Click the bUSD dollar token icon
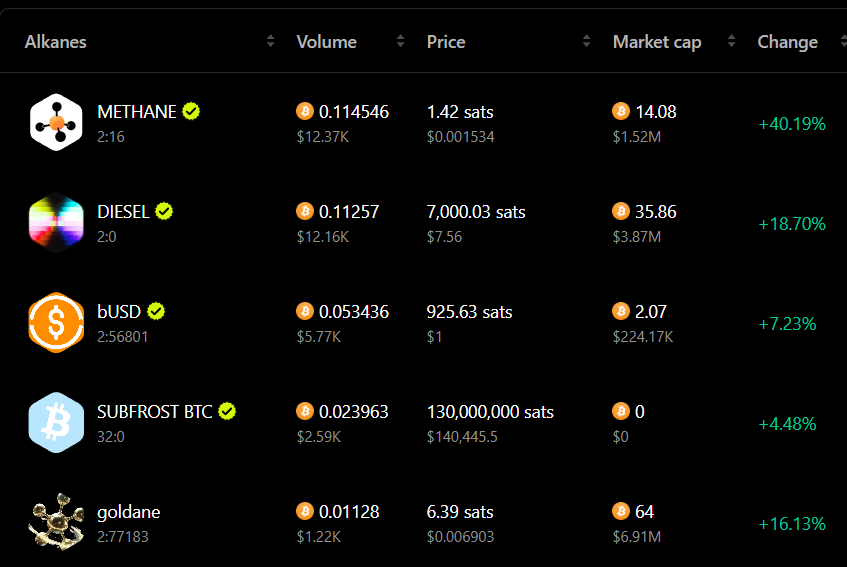 click(56, 322)
